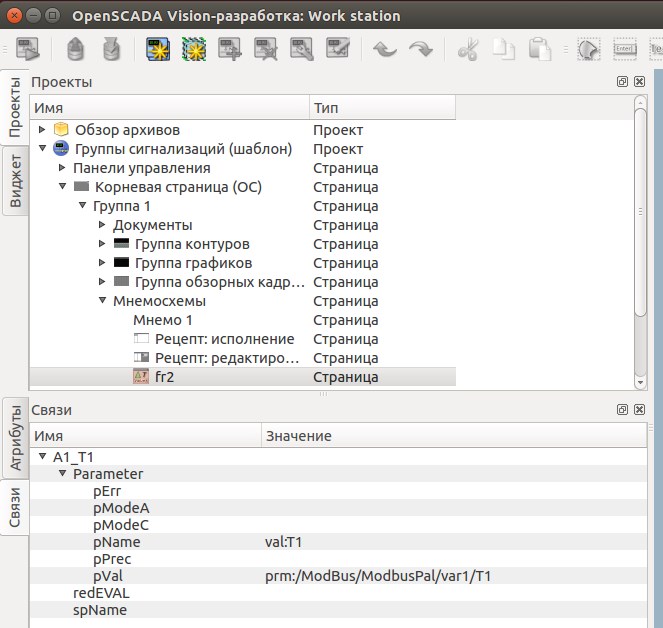Switch to the Виджет side tab
This screenshot has height=628, width=663.
tap(15, 181)
